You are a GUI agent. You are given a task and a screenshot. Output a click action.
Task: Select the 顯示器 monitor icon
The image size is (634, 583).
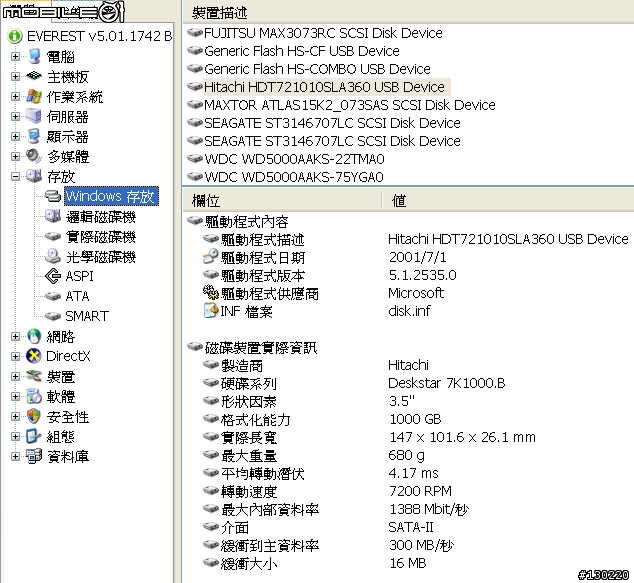(x=34, y=136)
